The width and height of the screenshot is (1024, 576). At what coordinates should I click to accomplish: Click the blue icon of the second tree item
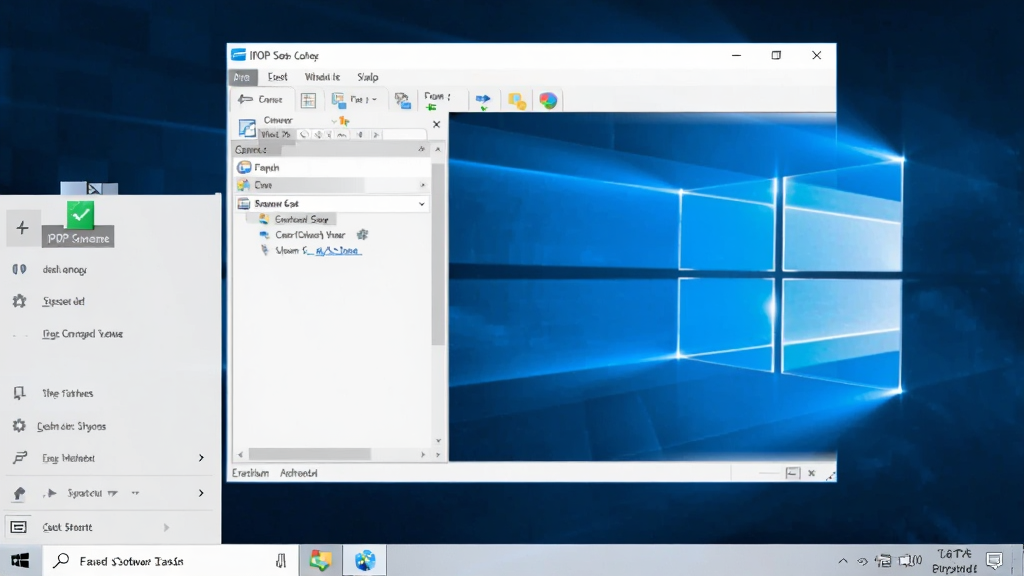point(264,235)
